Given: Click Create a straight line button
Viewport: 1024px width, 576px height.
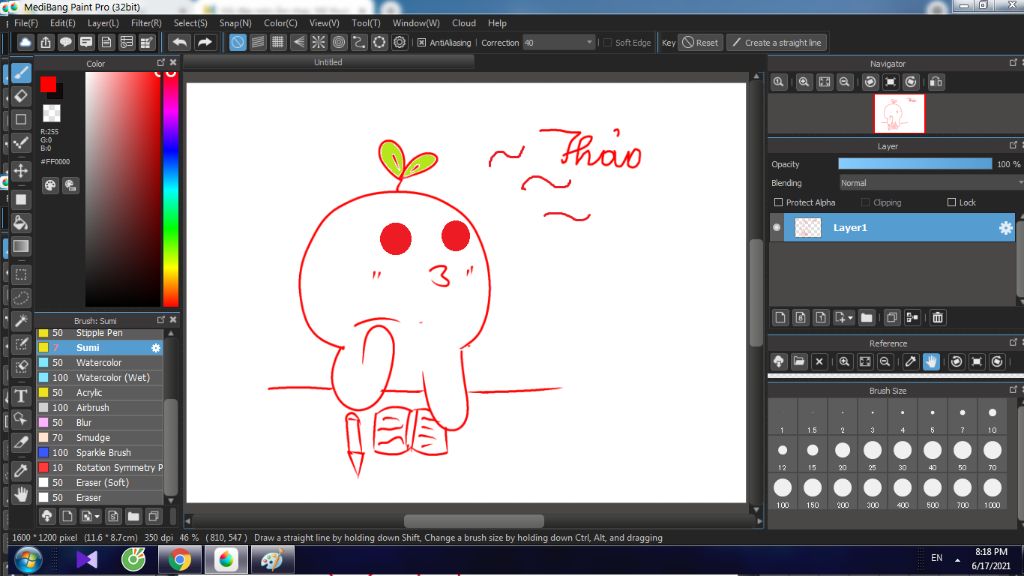Looking at the screenshot, I should (x=776, y=42).
